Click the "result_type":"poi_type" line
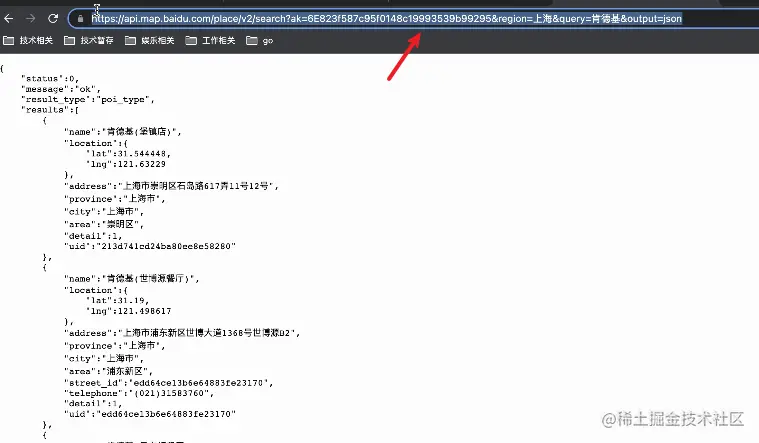This screenshot has height=443, width=759. (88, 99)
